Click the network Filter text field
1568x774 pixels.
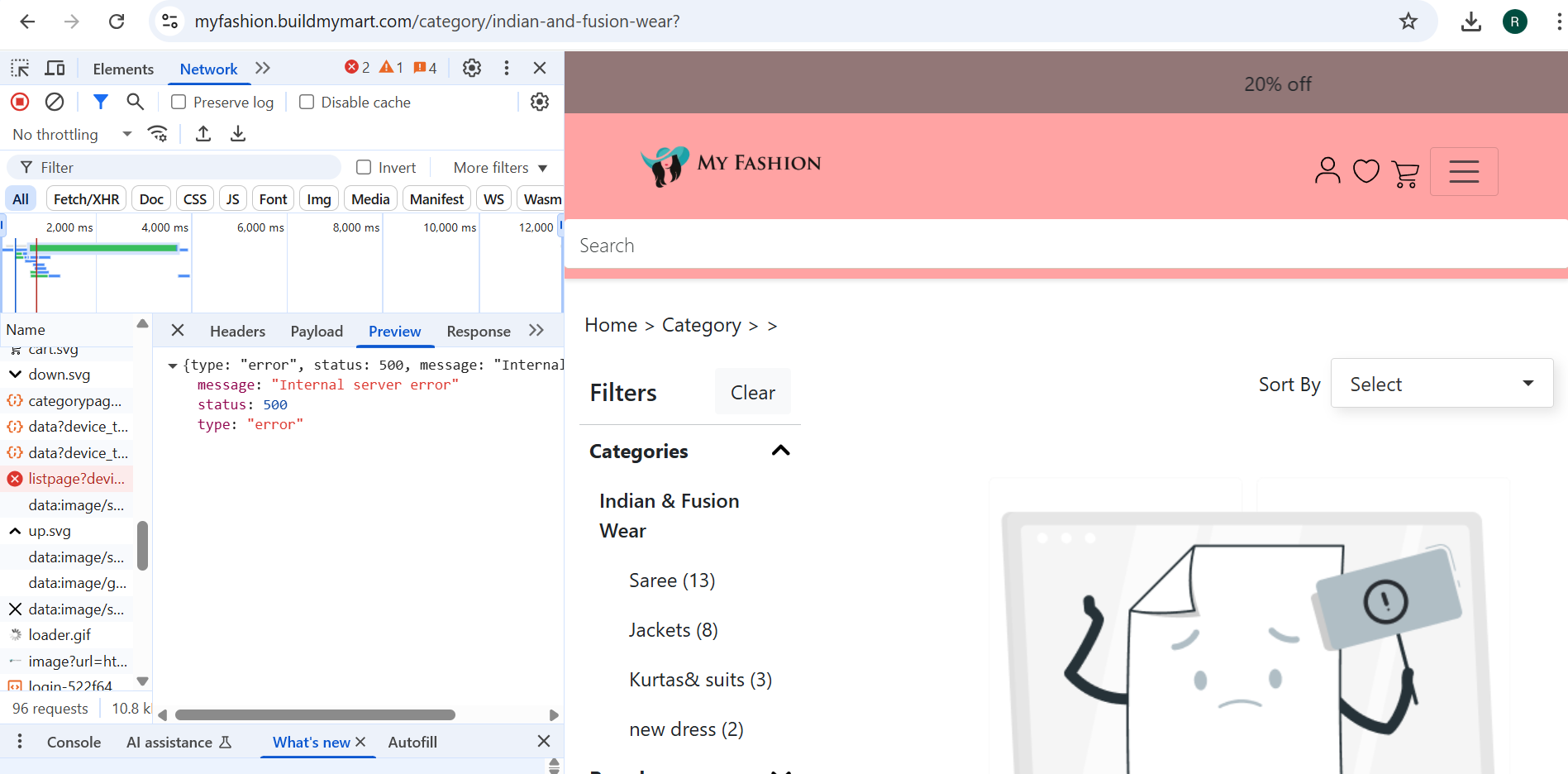tap(174, 167)
